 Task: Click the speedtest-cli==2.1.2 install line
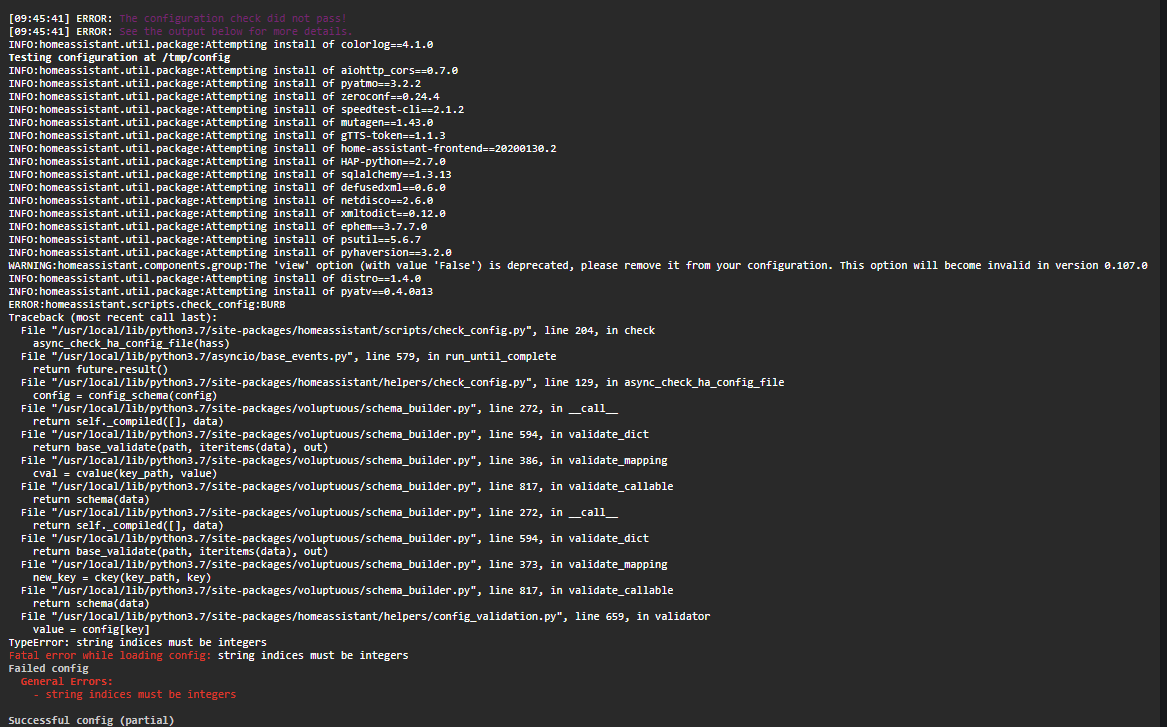click(236, 109)
